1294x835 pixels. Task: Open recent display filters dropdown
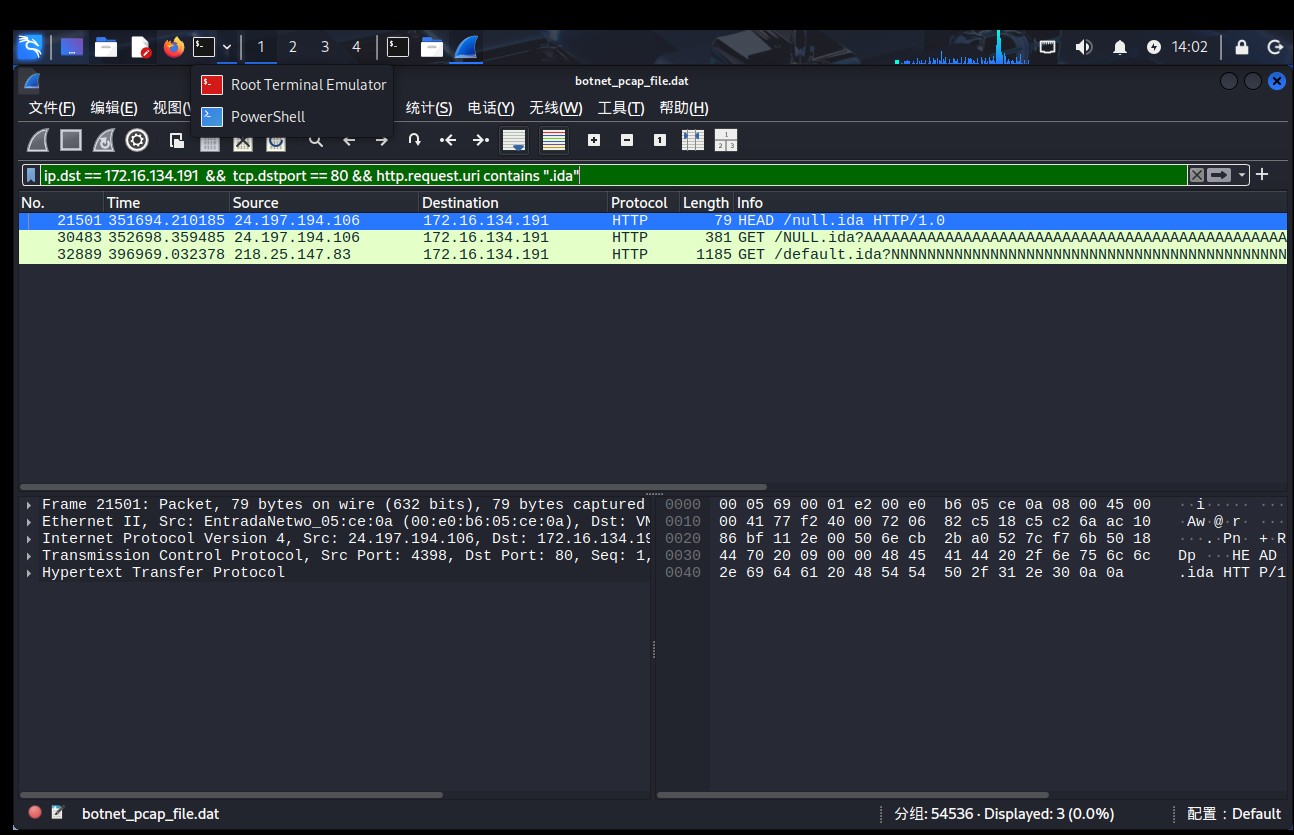[1242, 175]
